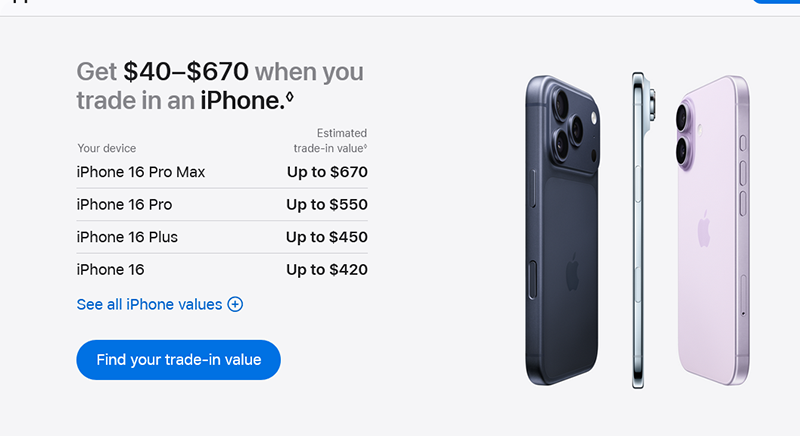Viewport: 800px width, 436px height.
Task: Click the Apple logo on the purple iPhone
Action: tap(704, 227)
